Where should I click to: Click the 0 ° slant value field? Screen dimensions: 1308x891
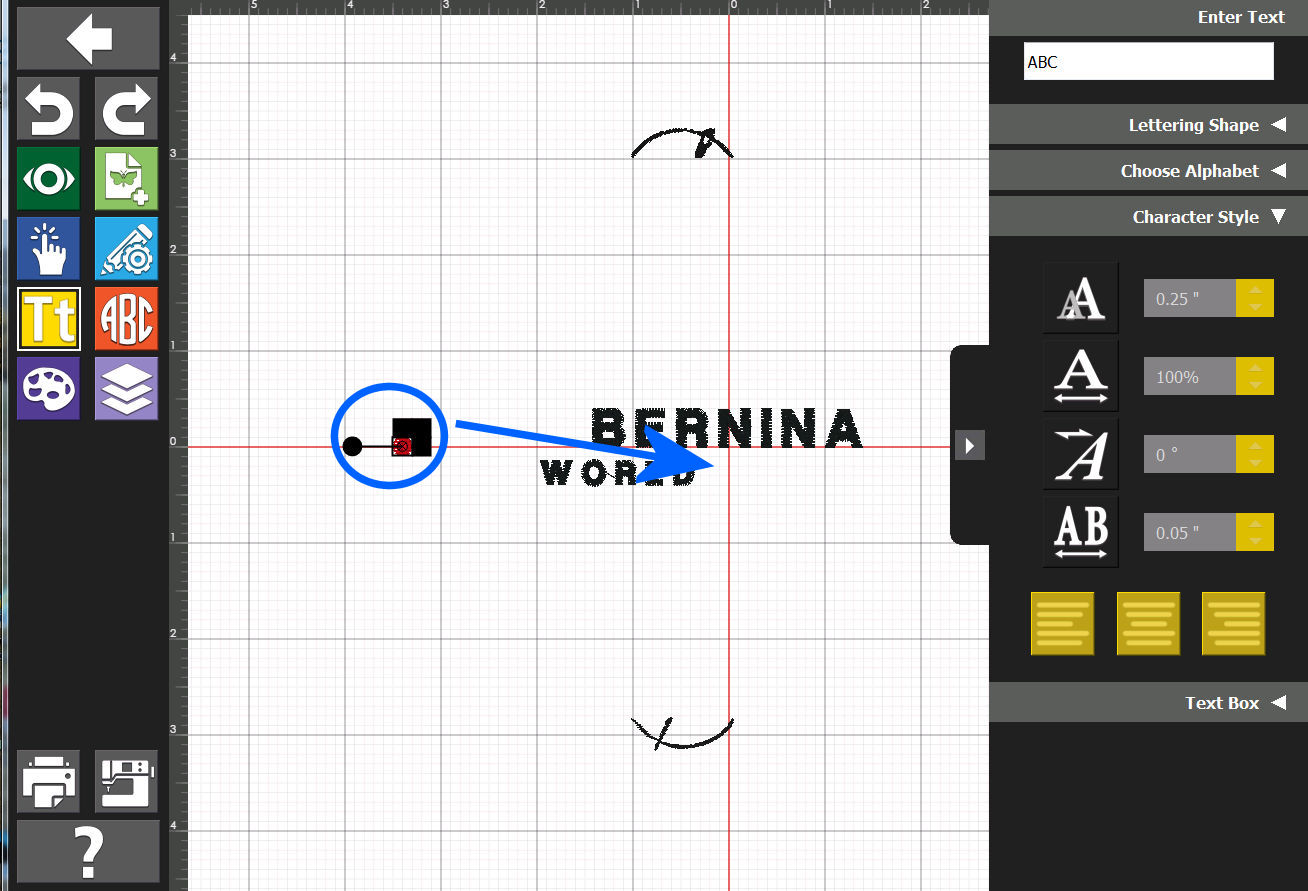pyautogui.click(x=1190, y=454)
